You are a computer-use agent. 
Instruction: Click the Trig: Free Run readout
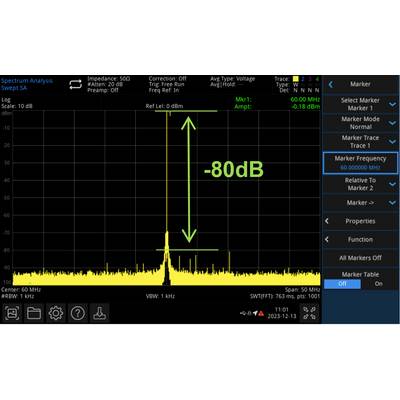pyautogui.click(x=166, y=85)
